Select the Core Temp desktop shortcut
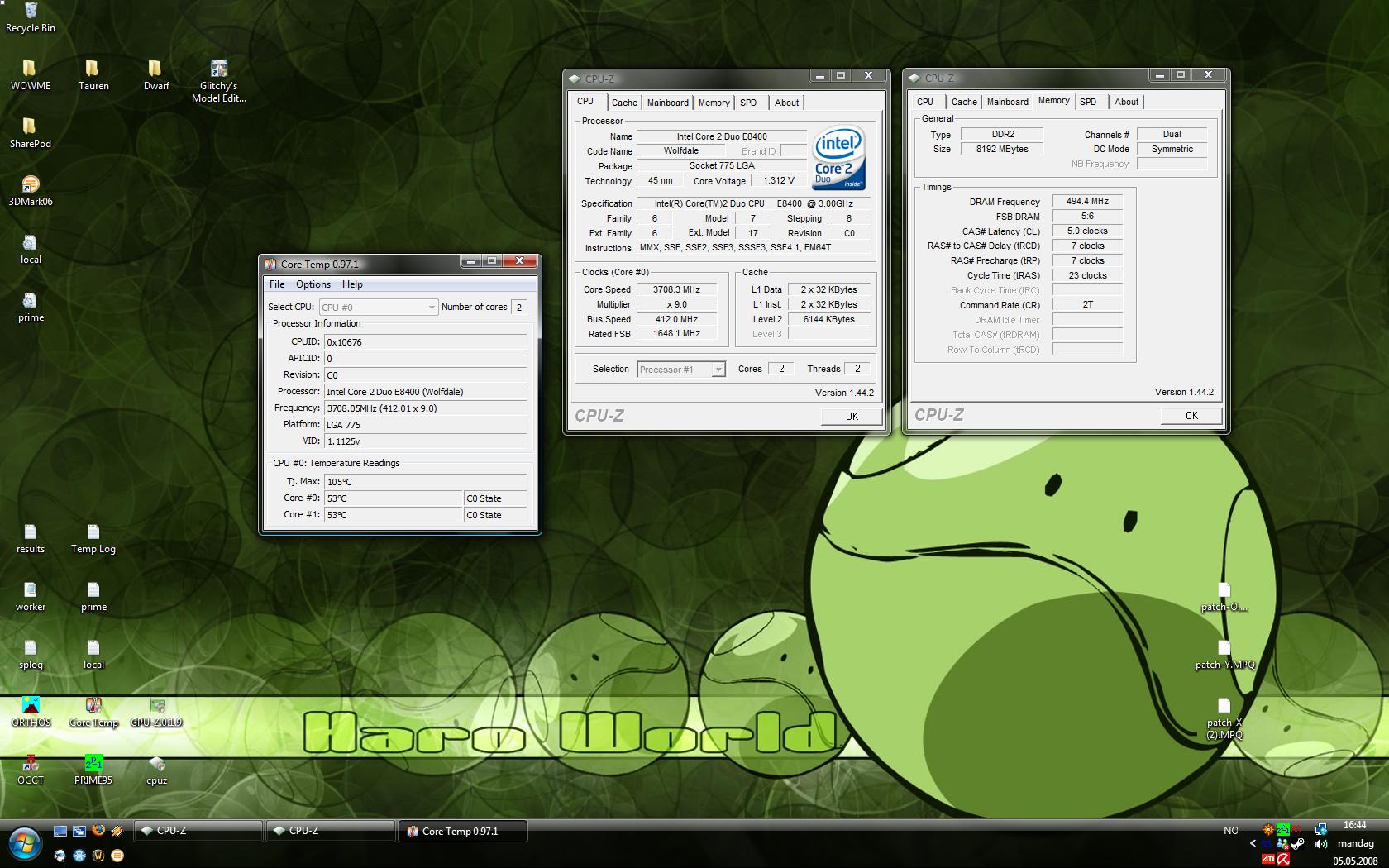The width and height of the screenshot is (1389, 868). 93,712
